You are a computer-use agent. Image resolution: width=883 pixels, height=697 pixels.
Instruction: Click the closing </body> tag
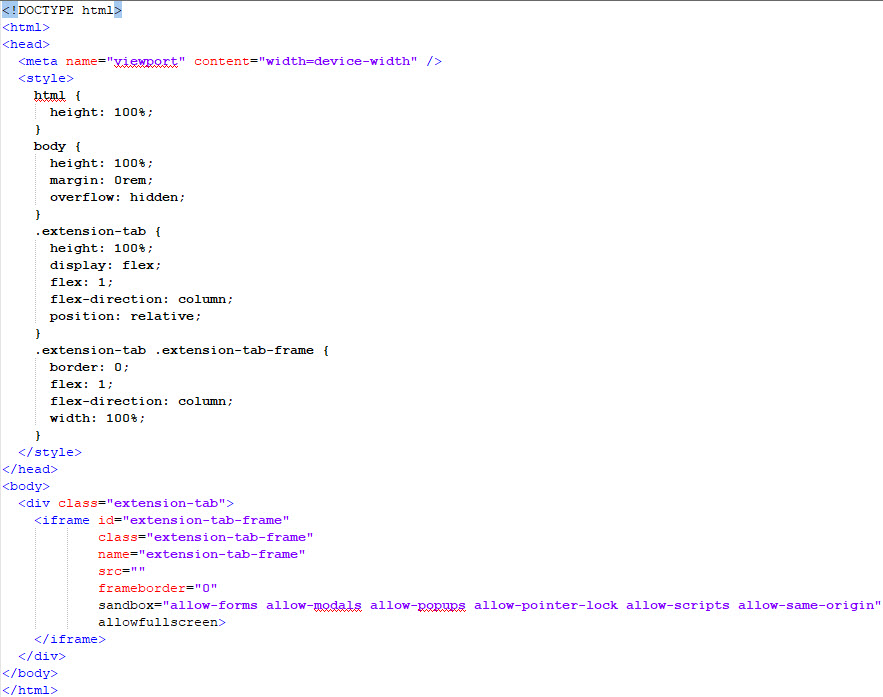[x=30, y=673]
